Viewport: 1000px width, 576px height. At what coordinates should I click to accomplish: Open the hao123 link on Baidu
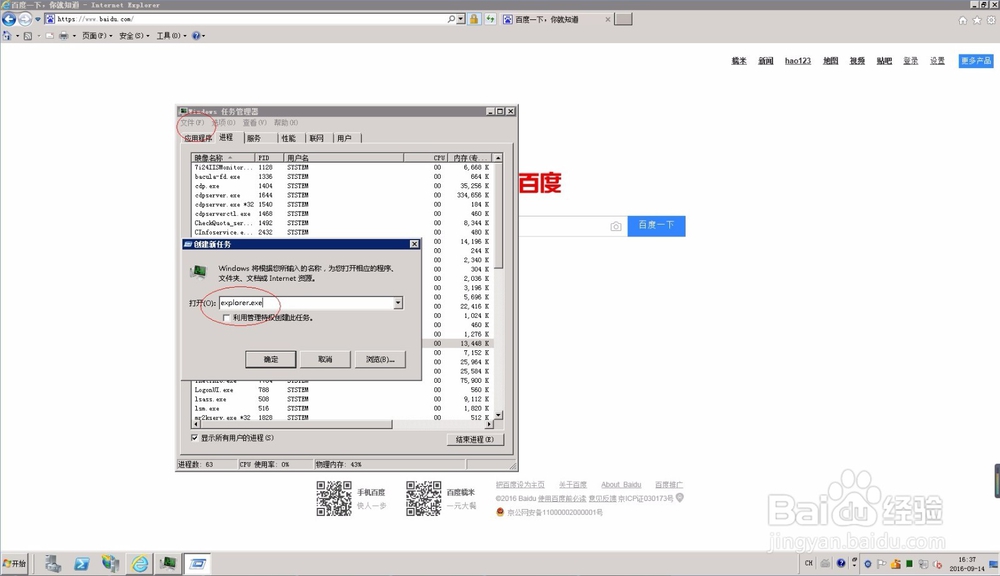coord(798,61)
